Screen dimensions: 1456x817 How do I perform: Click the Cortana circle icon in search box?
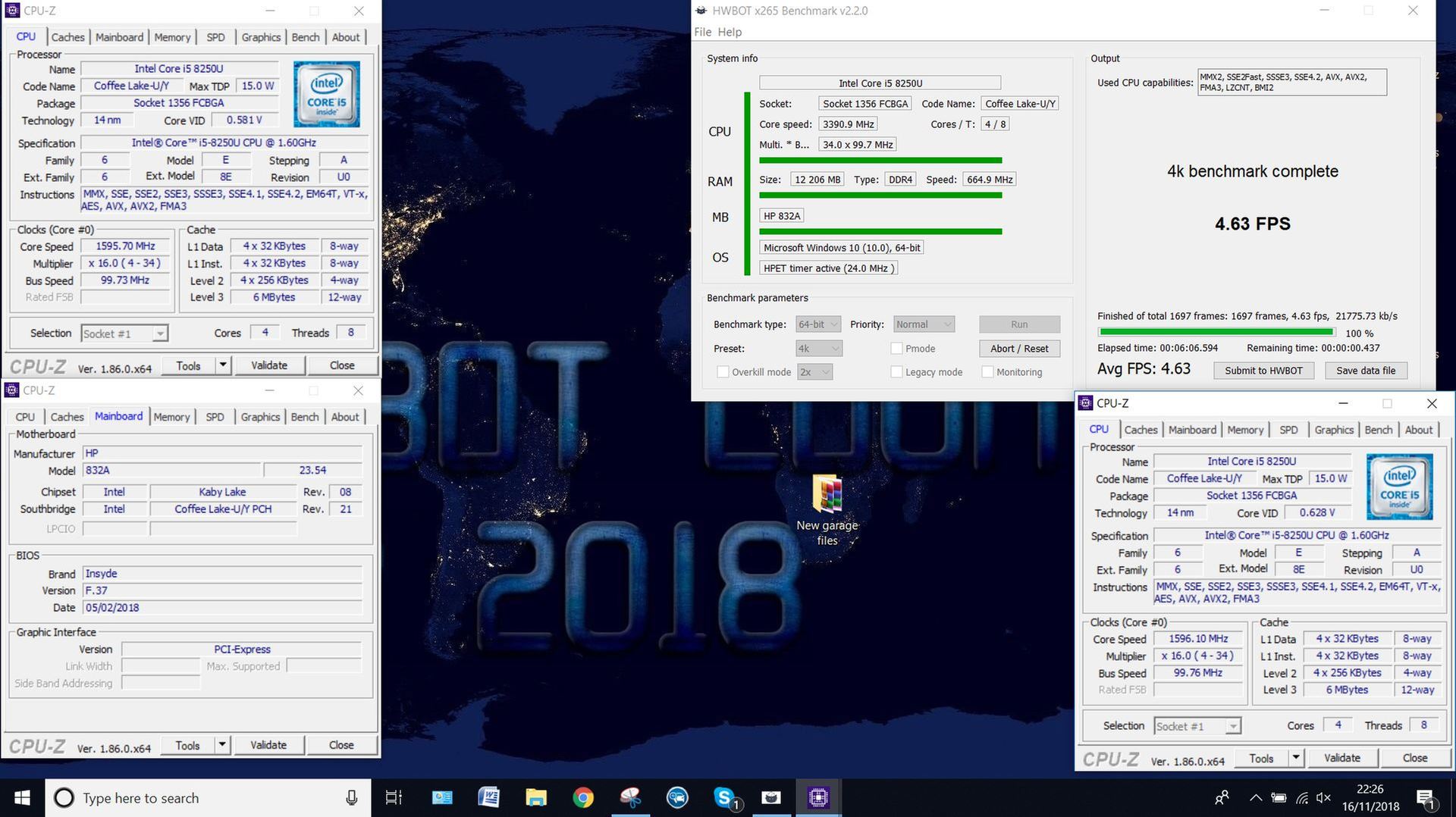64,798
